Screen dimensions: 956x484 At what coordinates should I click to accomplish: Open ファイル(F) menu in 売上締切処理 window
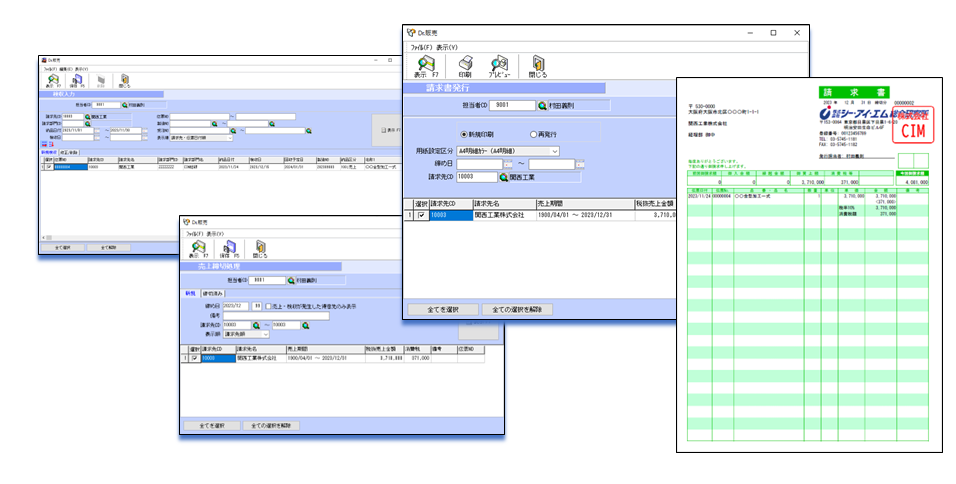(x=194, y=234)
